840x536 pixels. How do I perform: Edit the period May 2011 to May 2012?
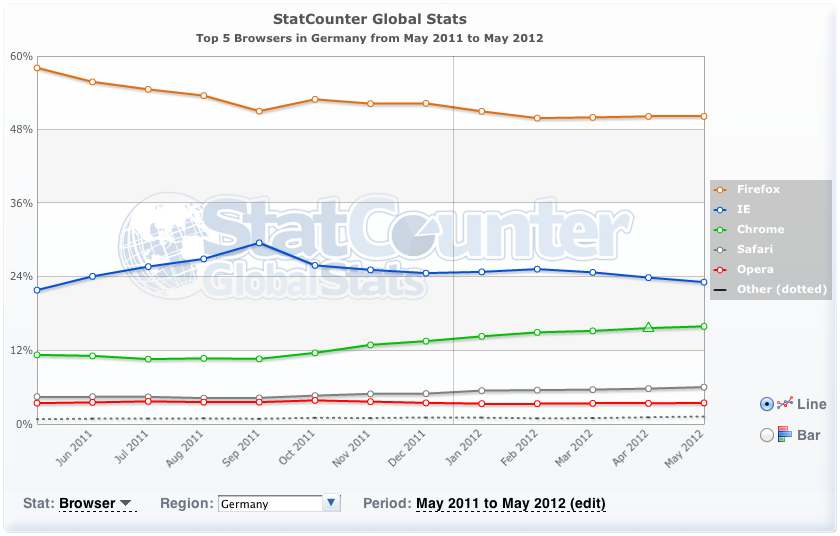[511, 503]
